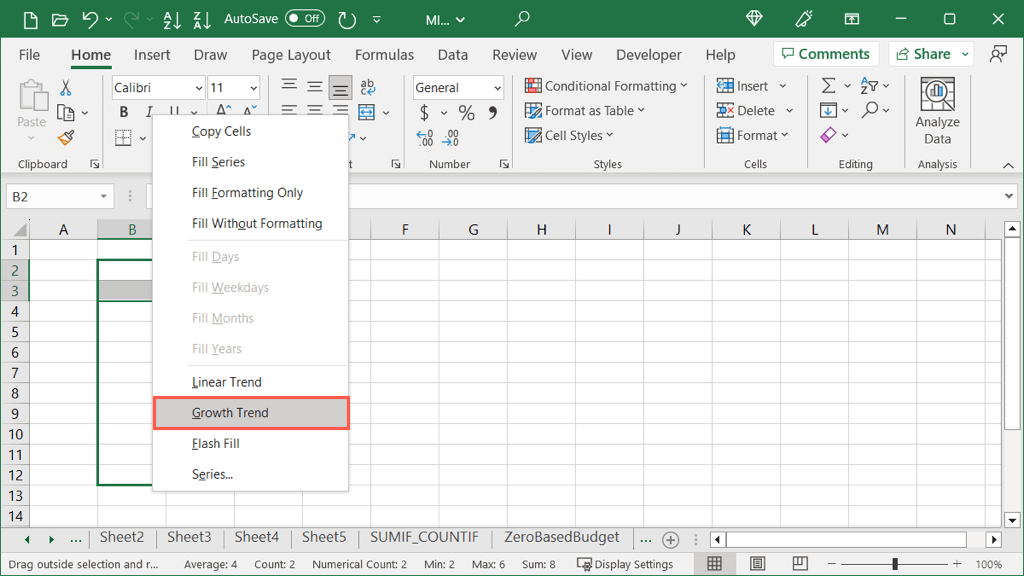The image size is (1024, 576).
Task: Click the Format Painter brush icon
Action: (x=66, y=138)
